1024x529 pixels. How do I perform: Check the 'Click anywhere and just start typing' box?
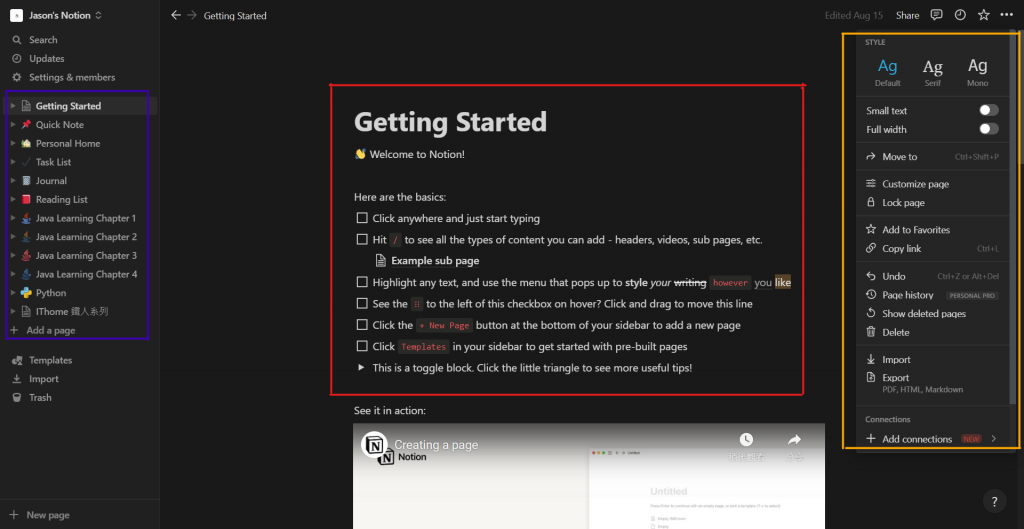[x=362, y=217]
